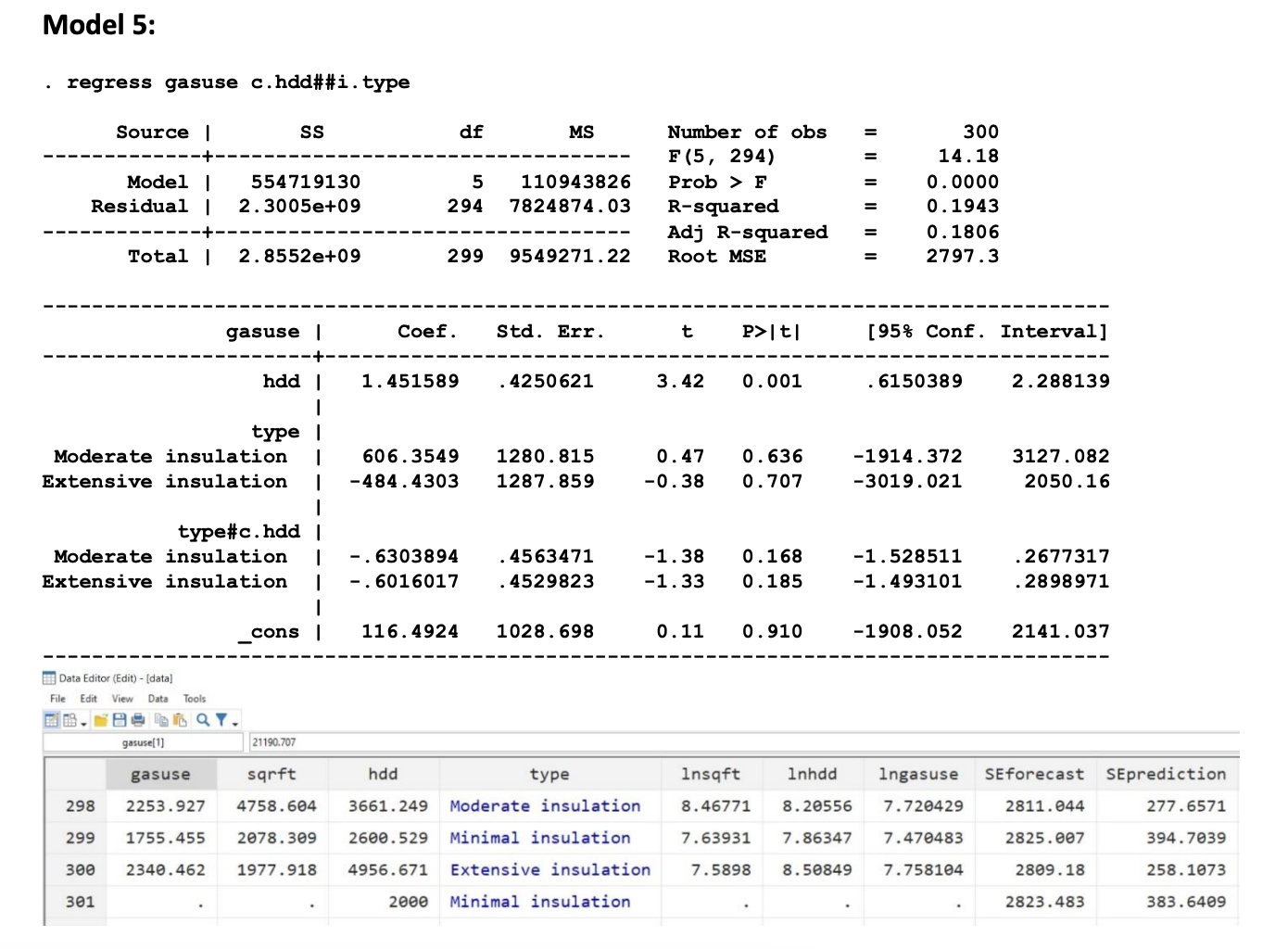Paste data using the paste icon
This screenshot has height=949, width=1288.
pyautogui.click(x=180, y=719)
